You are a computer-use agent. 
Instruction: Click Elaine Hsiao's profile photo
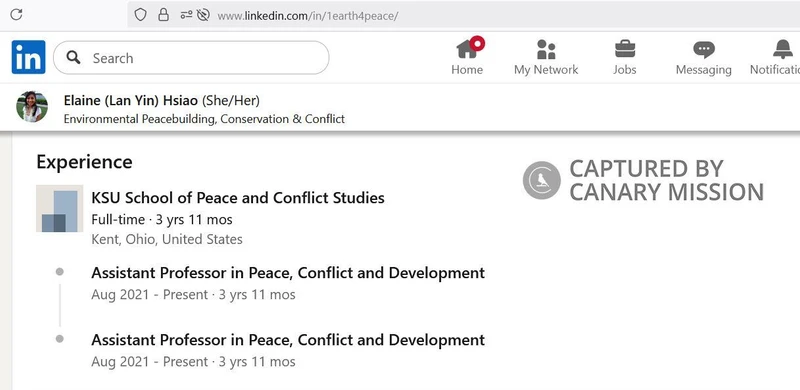32,107
